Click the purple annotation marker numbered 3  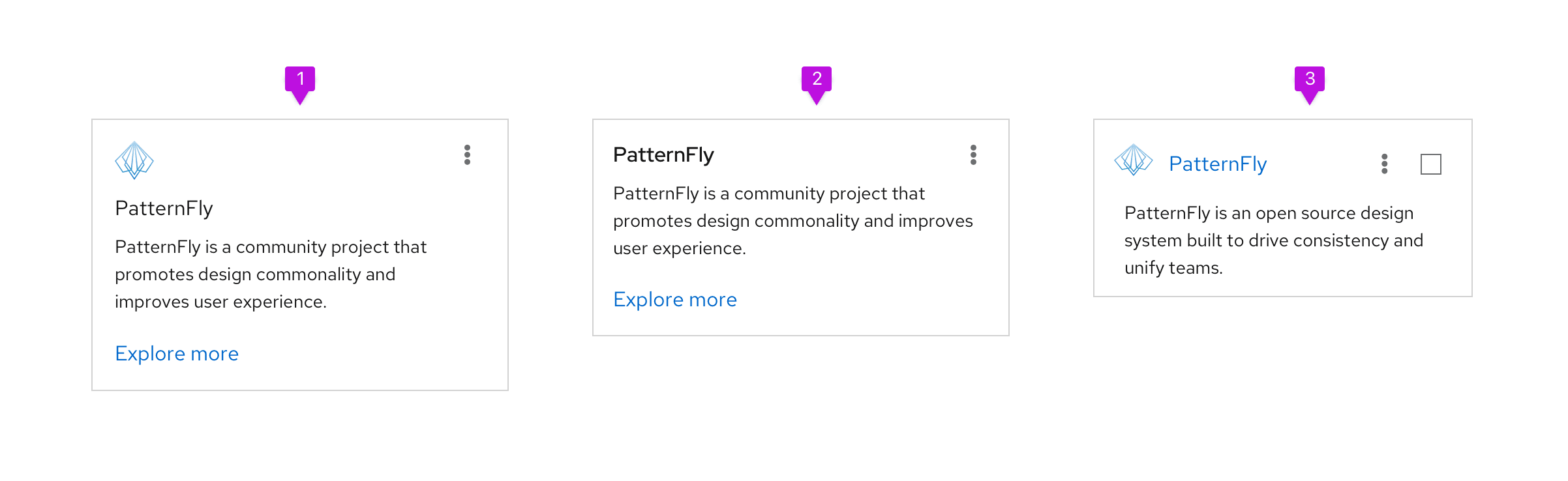[x=1310, y=80]
